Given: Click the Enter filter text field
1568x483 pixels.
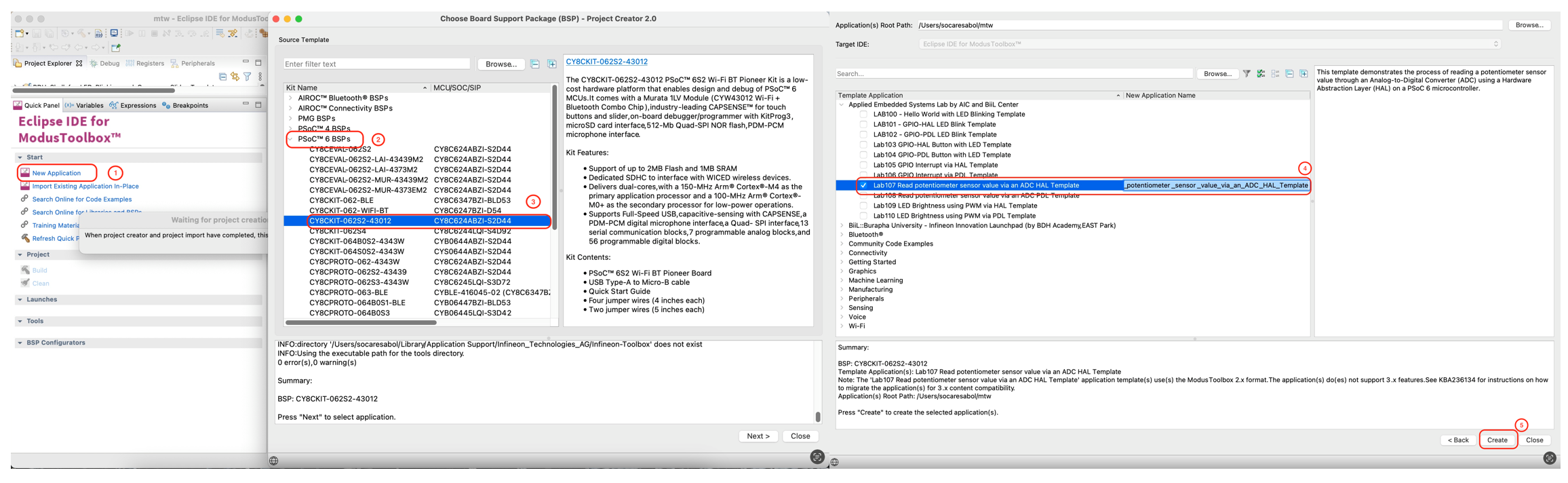Looking at the screenshot, I should click(376, 64).
